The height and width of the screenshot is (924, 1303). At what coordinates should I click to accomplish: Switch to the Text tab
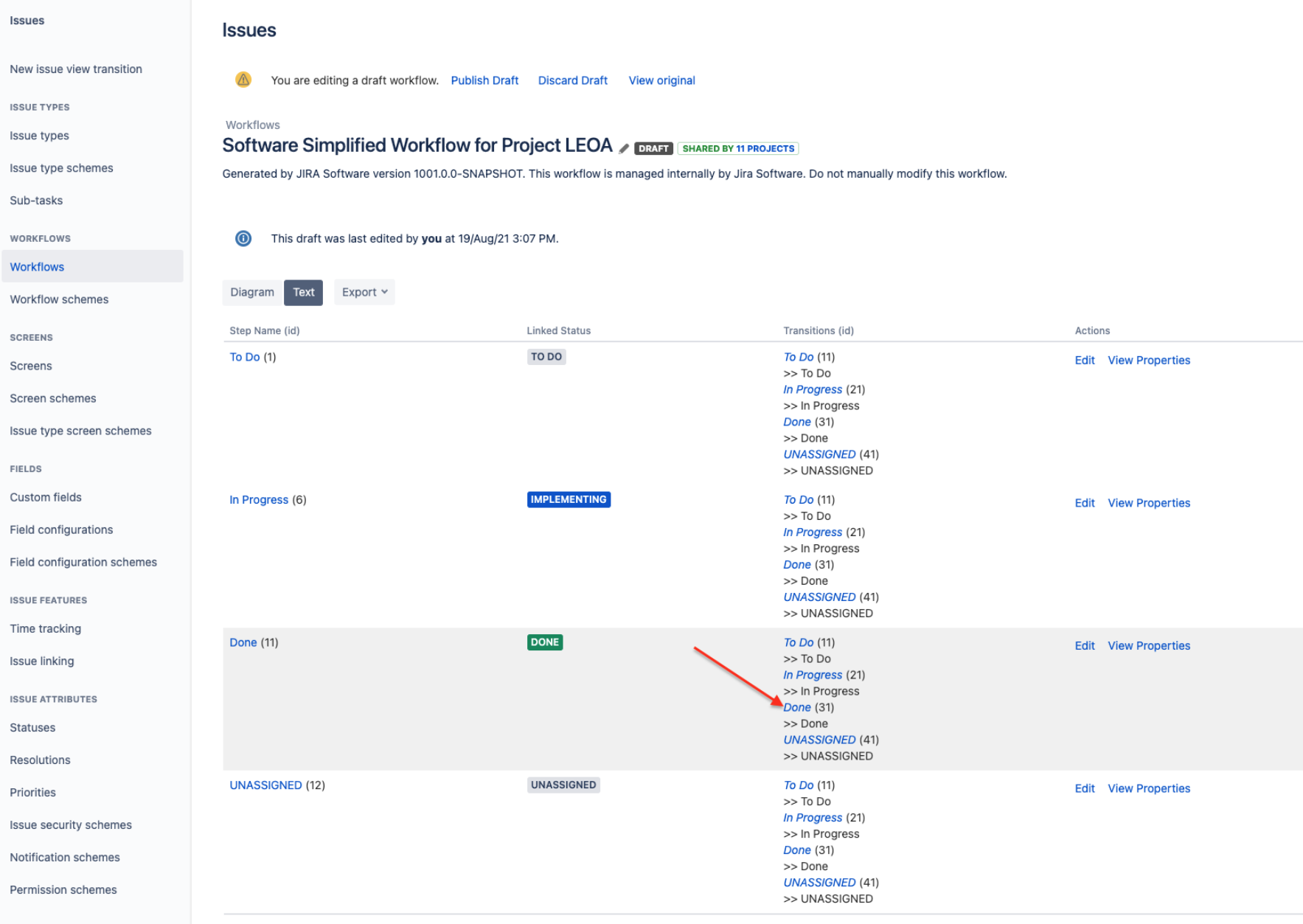pyautogui.click(x=303, y=292)
